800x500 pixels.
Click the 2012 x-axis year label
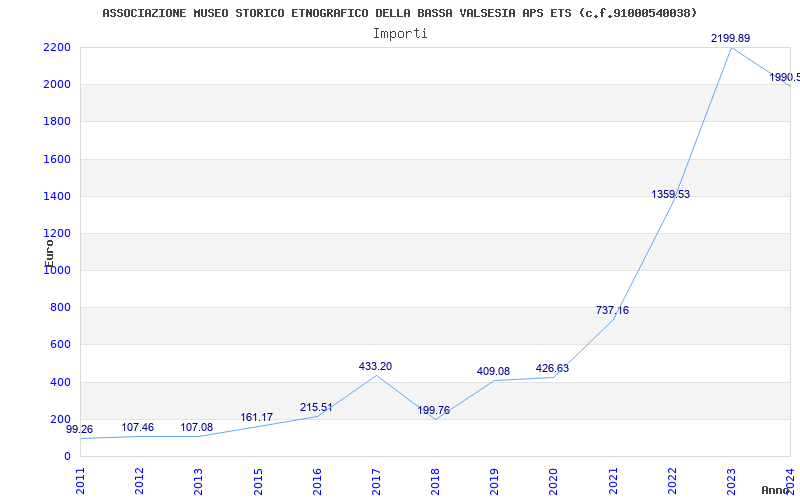point(139,481)
